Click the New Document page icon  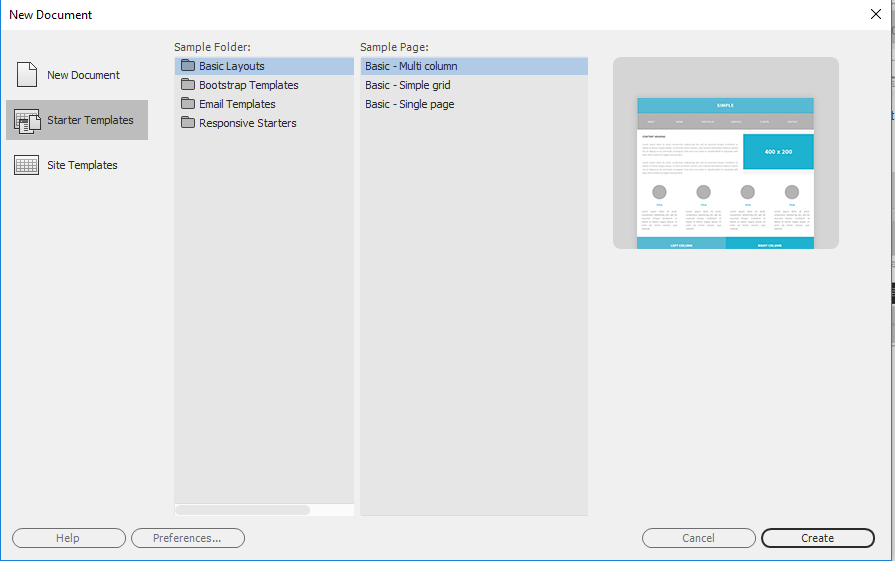27,75
